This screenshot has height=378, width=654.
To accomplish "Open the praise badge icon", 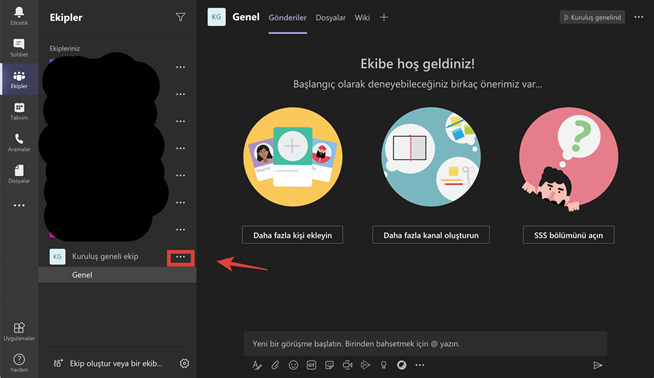I will coord(383,365).
